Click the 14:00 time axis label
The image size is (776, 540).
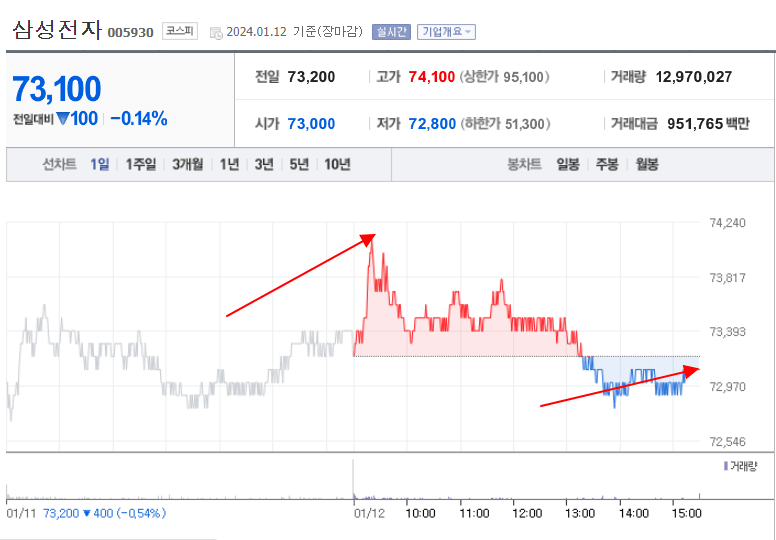point(633,513)
